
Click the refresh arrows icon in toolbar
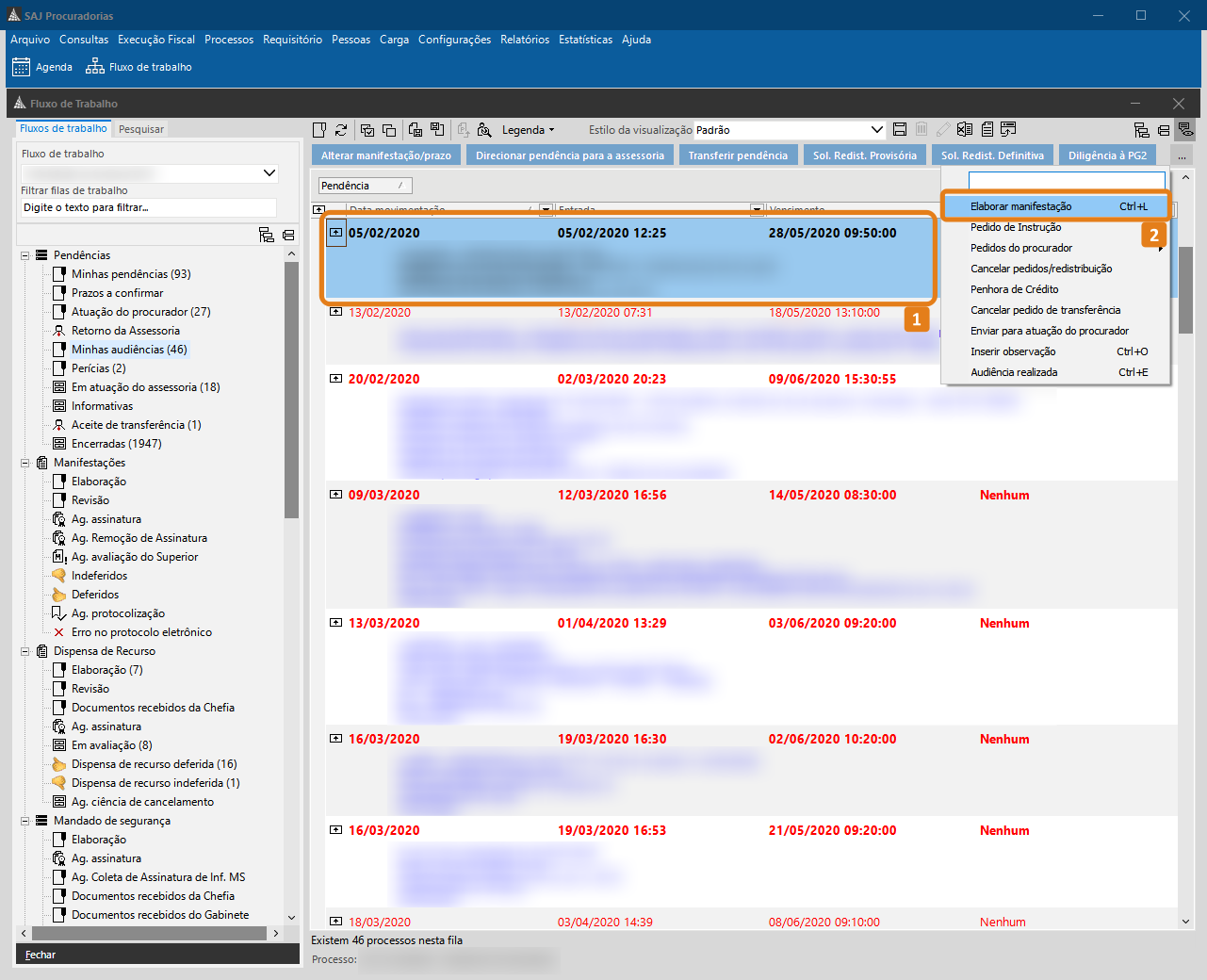[341, 130]
